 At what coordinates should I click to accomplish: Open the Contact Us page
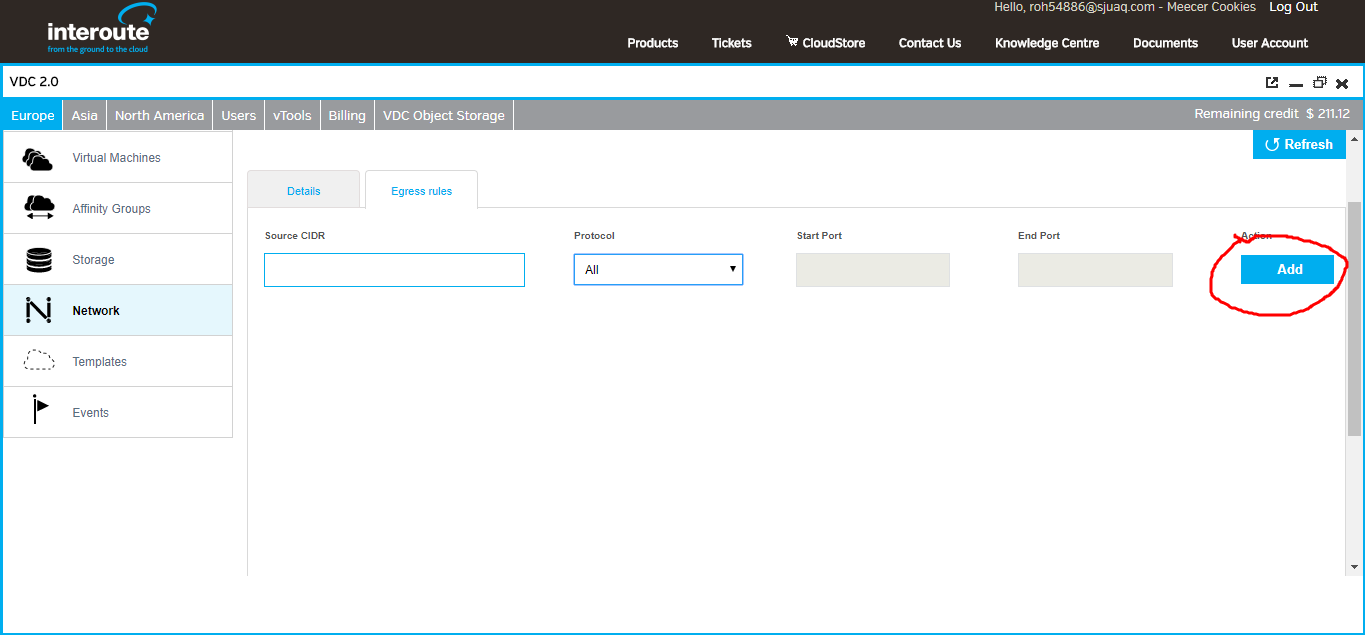930,43
